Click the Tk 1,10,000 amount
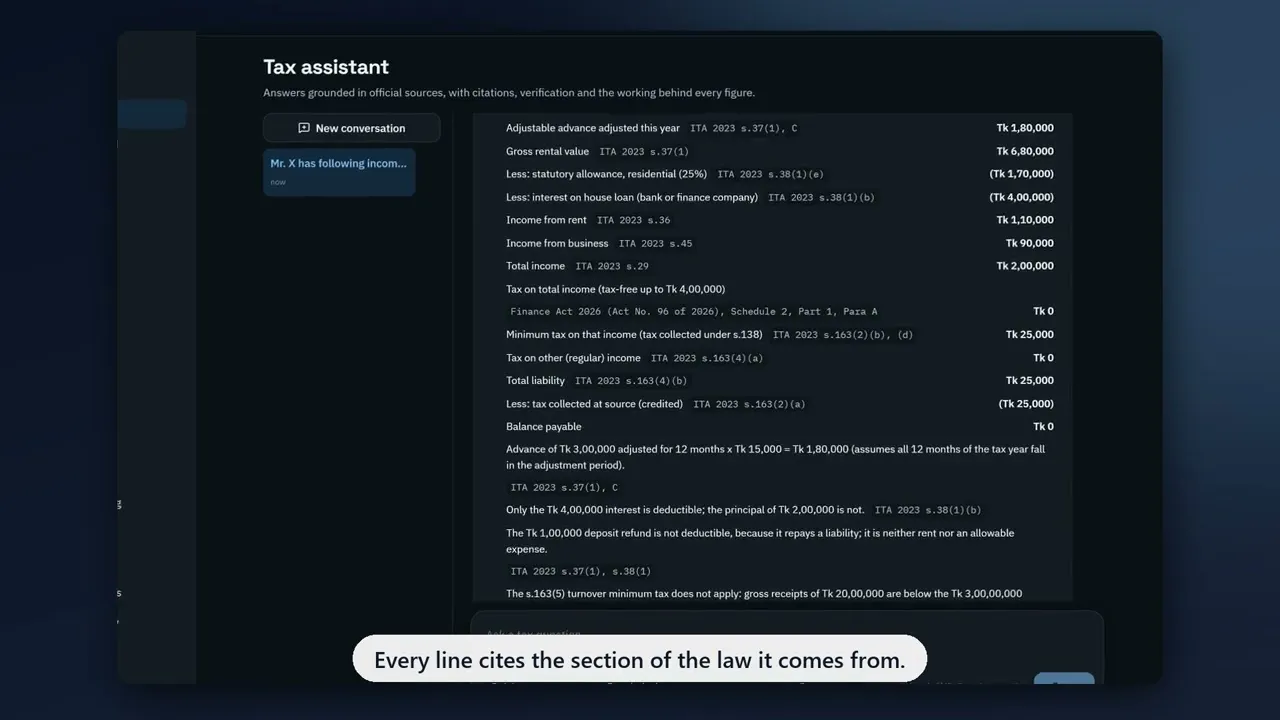Image resolution: width=1280 pixels, height=720 pixels. click(1025, 220)
